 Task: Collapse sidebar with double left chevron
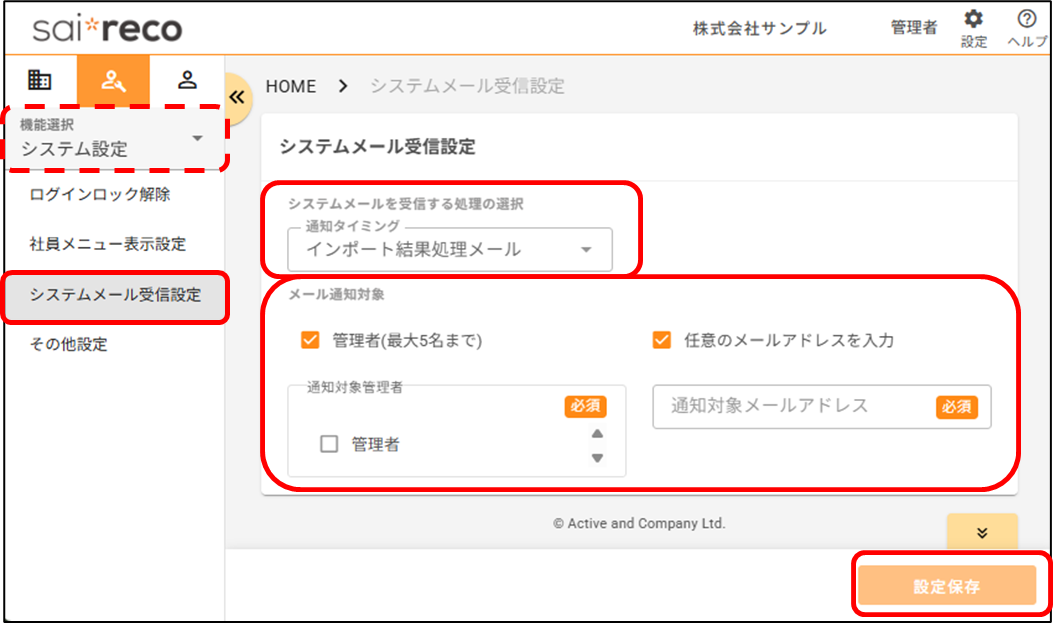click(x=238, y=97)
